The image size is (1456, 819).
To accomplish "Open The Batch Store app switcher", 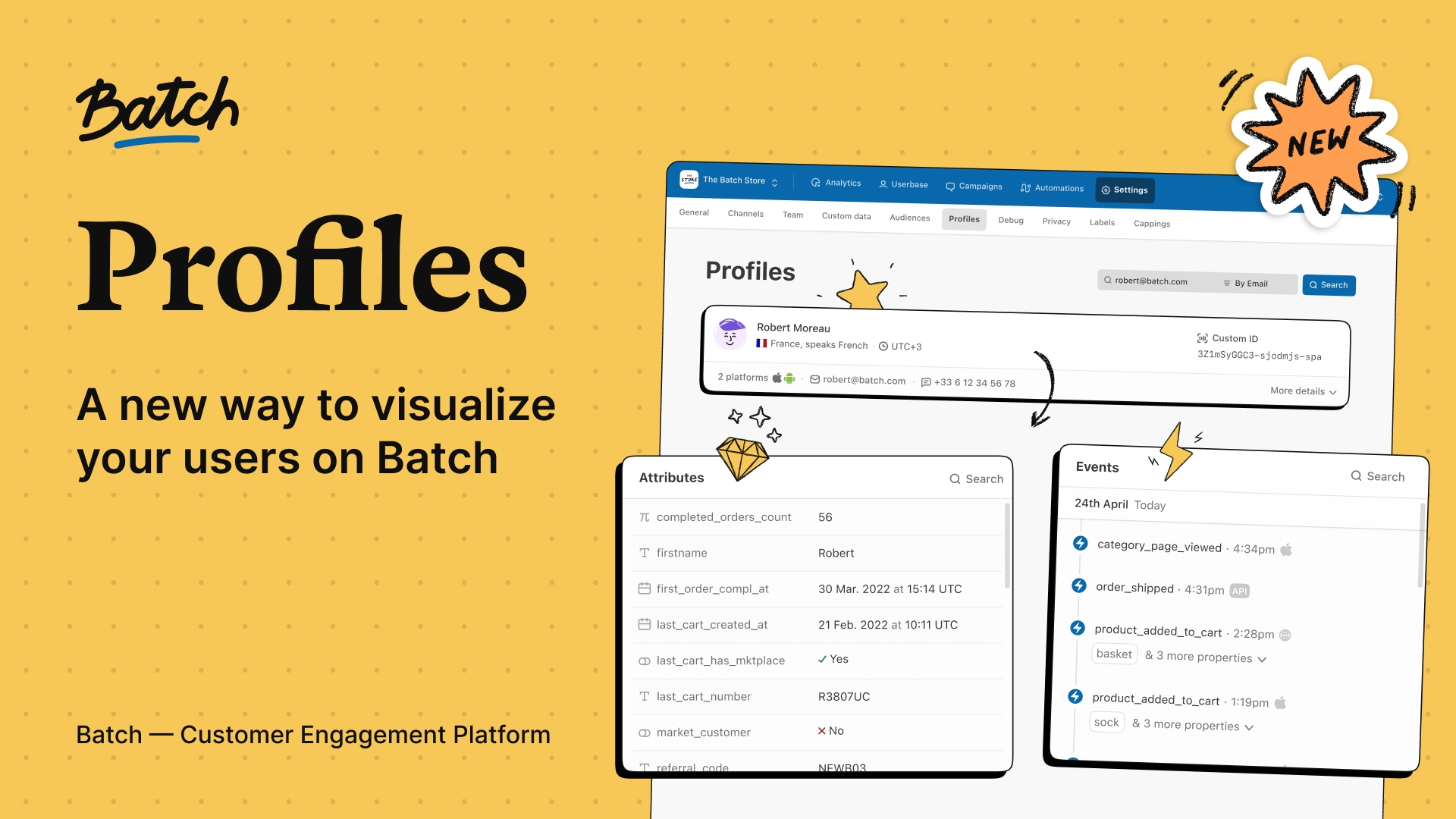I will [x=739, y=180].
